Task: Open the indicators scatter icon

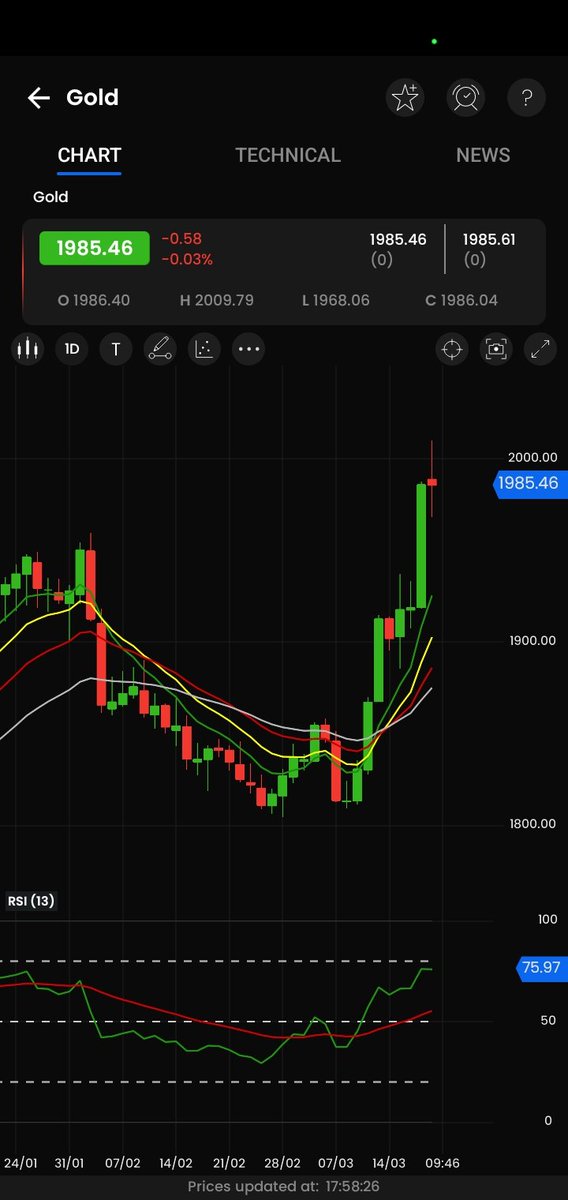Action: [x=204, y=349]
